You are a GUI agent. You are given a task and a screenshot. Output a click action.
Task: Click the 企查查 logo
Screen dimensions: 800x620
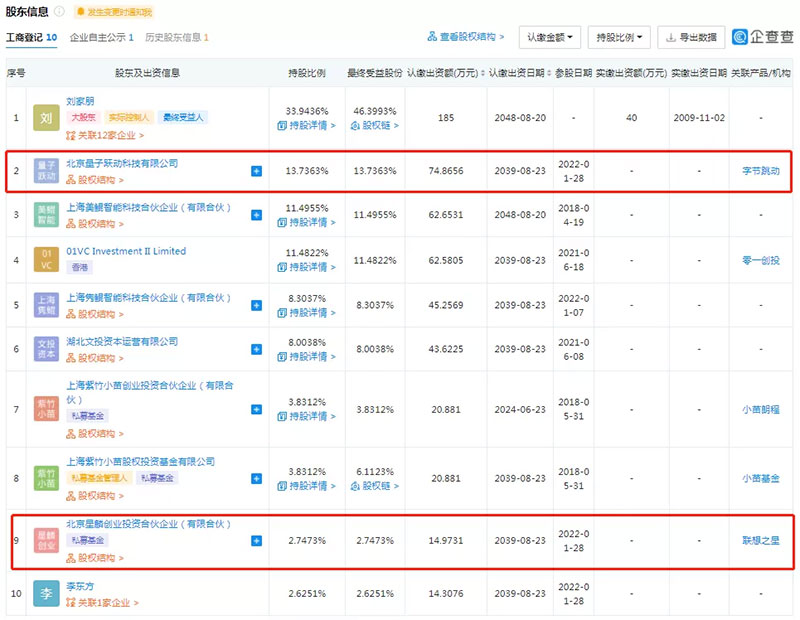point(763,37)
